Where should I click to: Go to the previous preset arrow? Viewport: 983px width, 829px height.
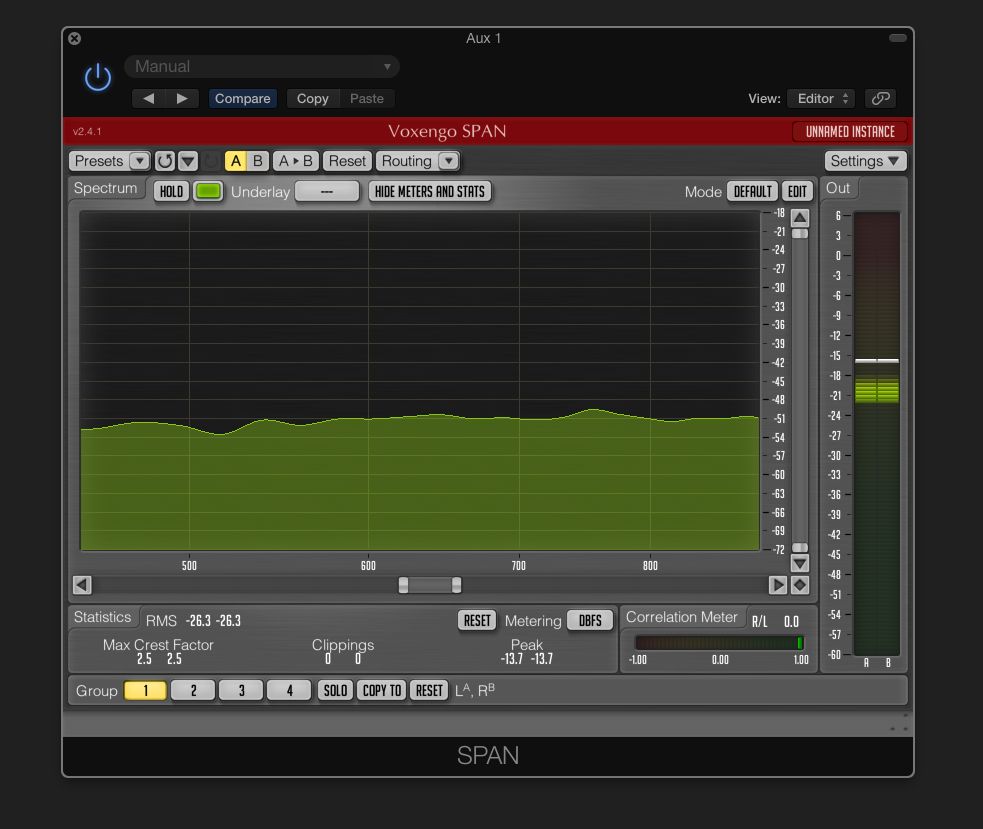coord(149,98)
